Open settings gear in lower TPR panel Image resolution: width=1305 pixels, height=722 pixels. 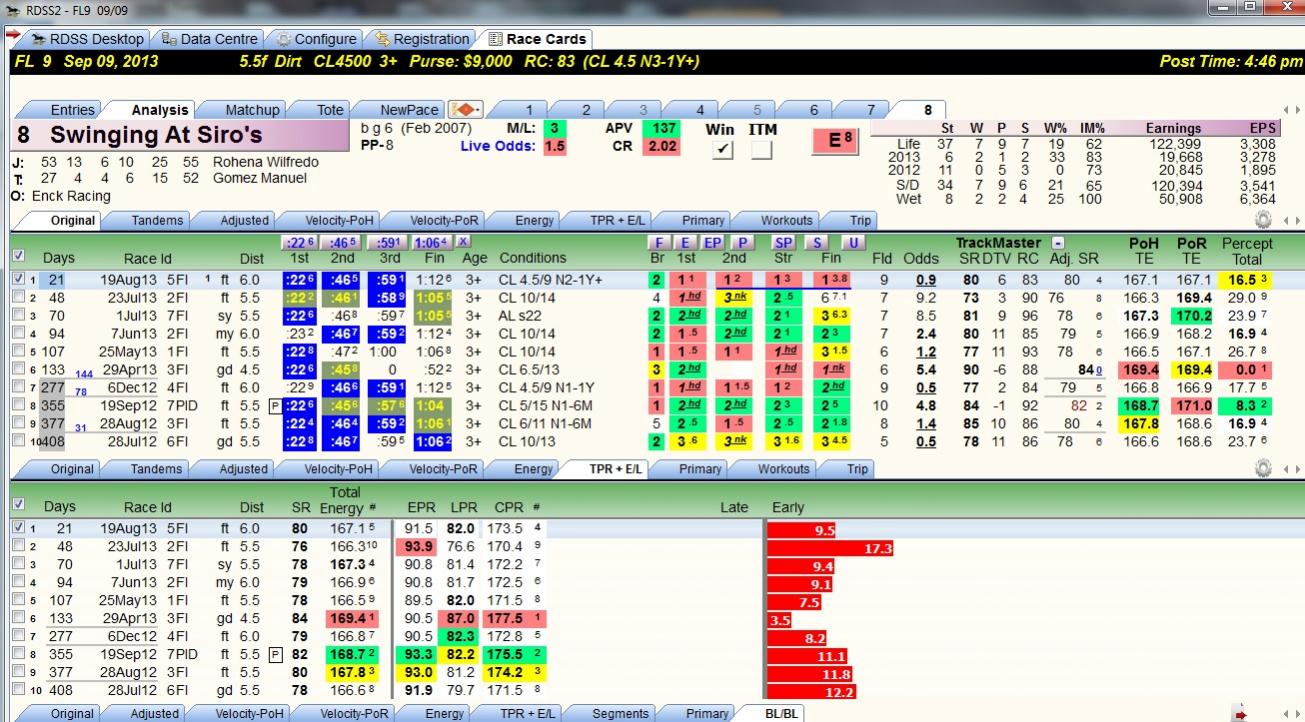pyautogui.click(x=1263, y=468)
